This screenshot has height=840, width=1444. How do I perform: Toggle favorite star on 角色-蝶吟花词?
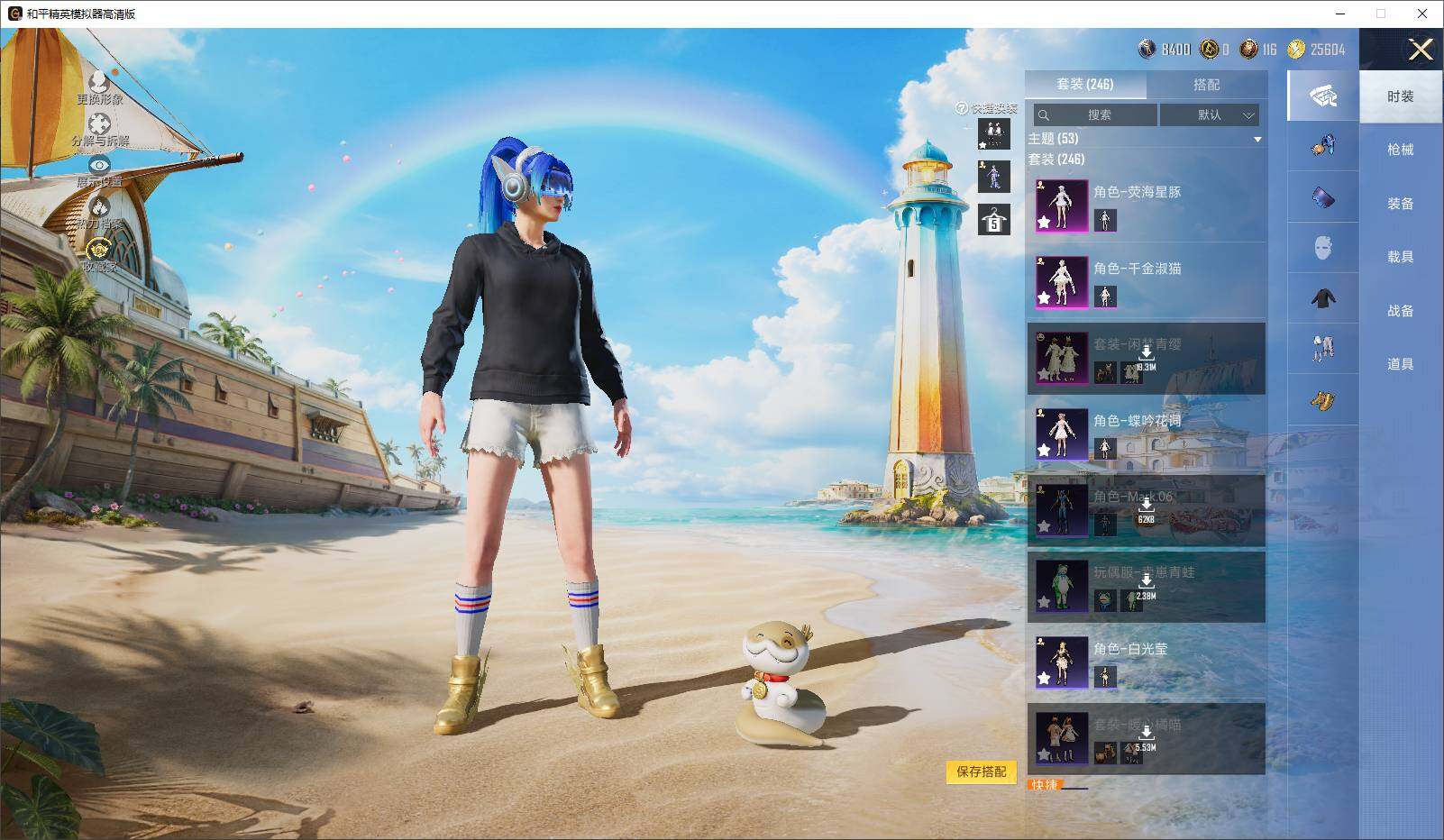1044,451
